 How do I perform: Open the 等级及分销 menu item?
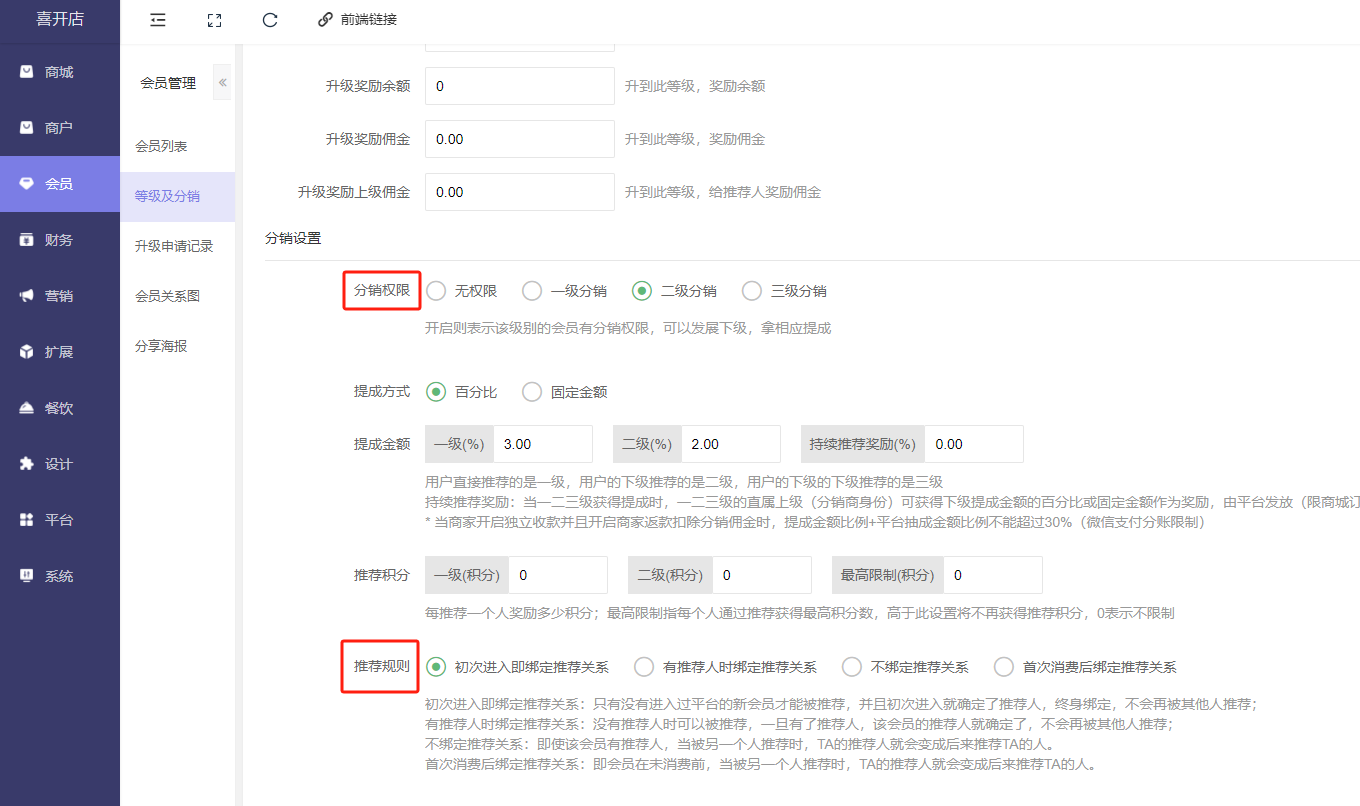[177, 196]
